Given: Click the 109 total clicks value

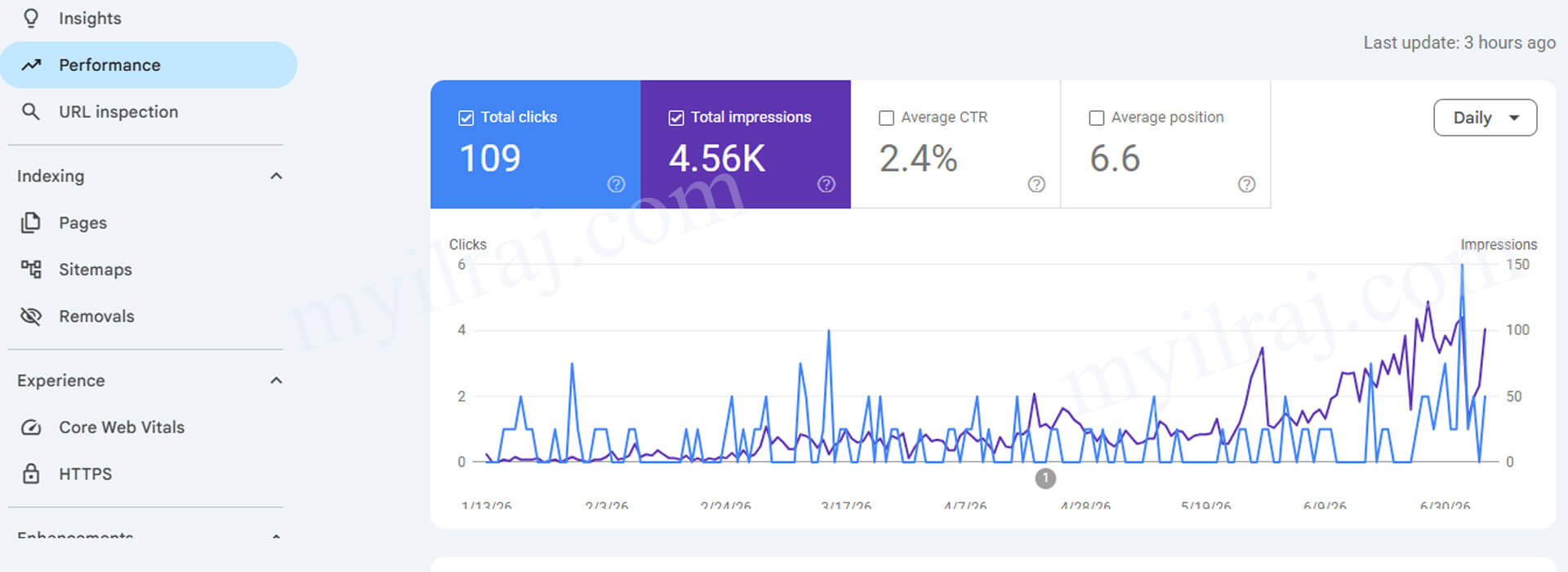Looking at the screenshot, I should (x=490, y=159).
